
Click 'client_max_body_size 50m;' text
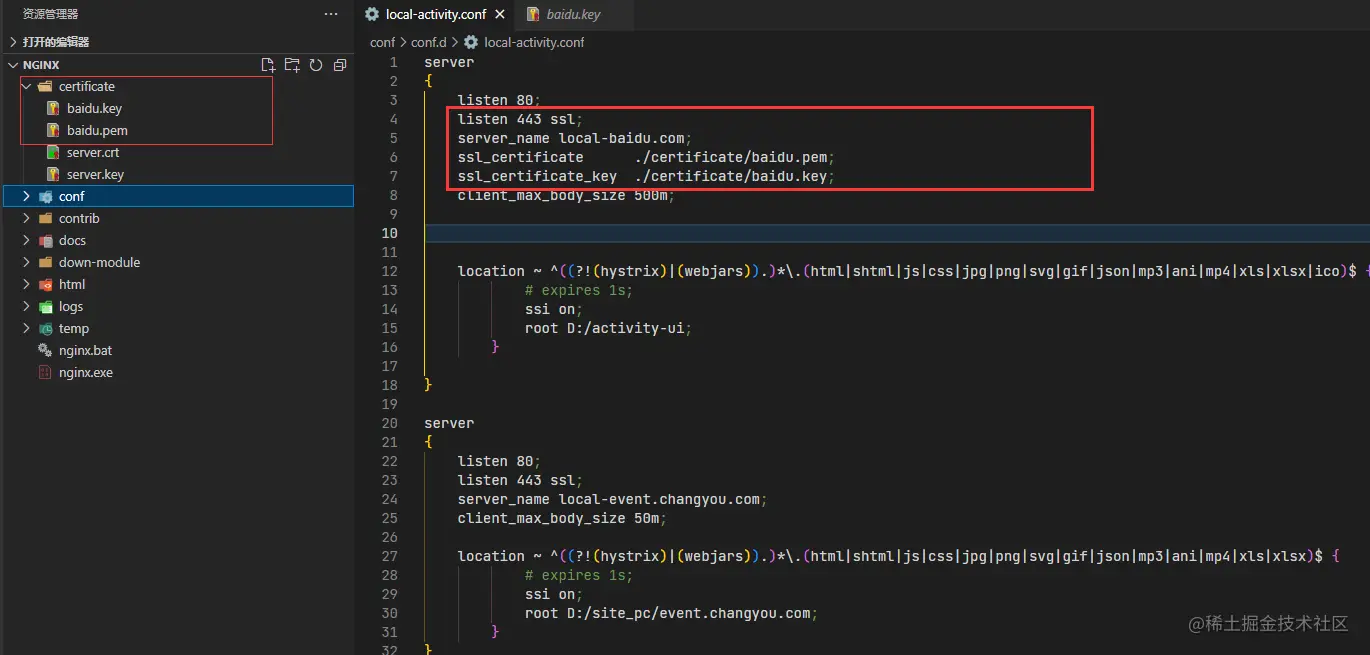coord(562,518)
